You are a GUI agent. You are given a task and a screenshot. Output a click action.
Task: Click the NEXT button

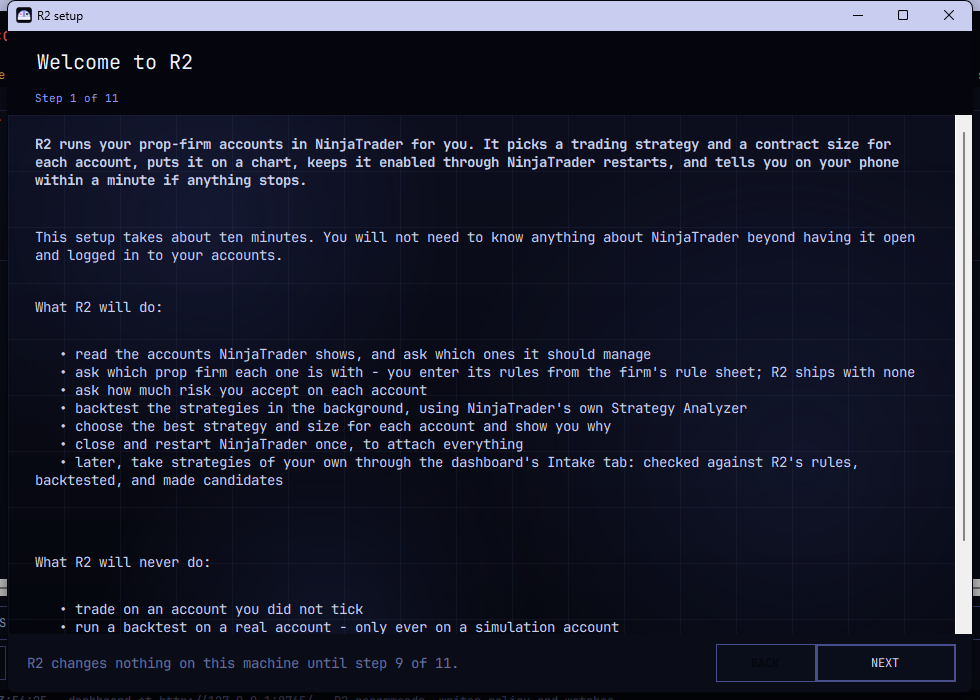(x=885, y=662)
